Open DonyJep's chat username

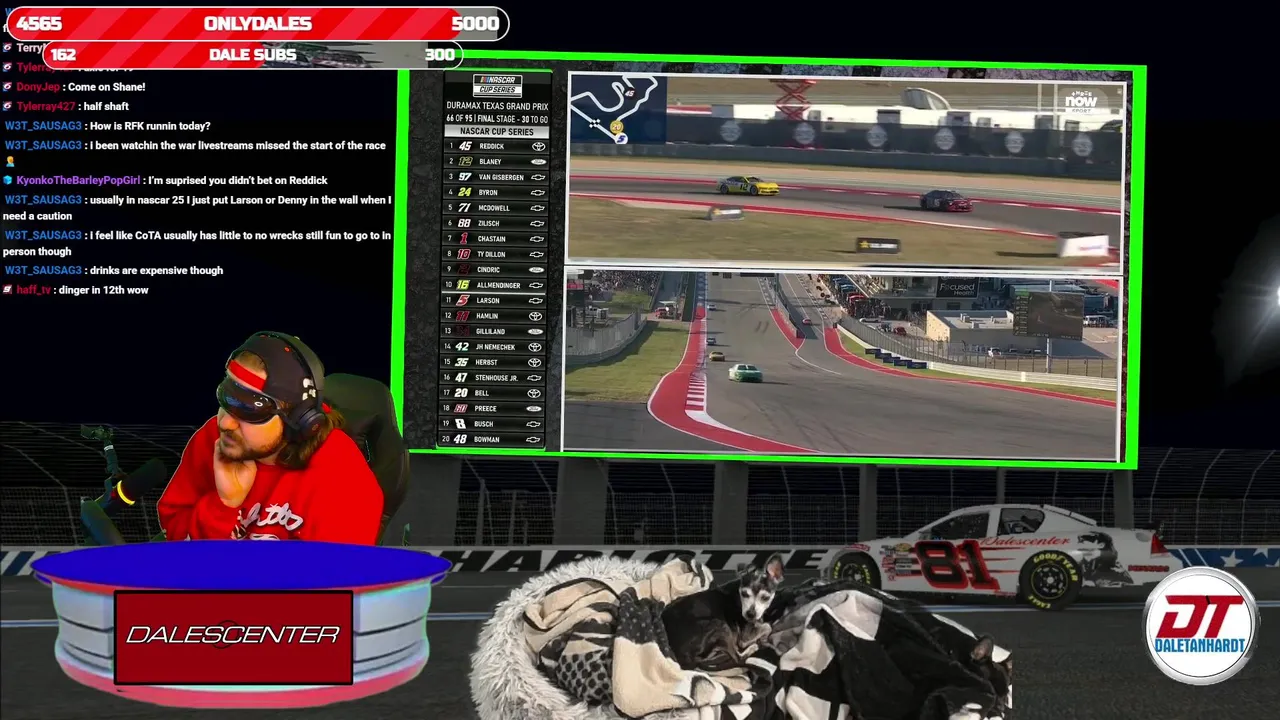tap(38, 87)
